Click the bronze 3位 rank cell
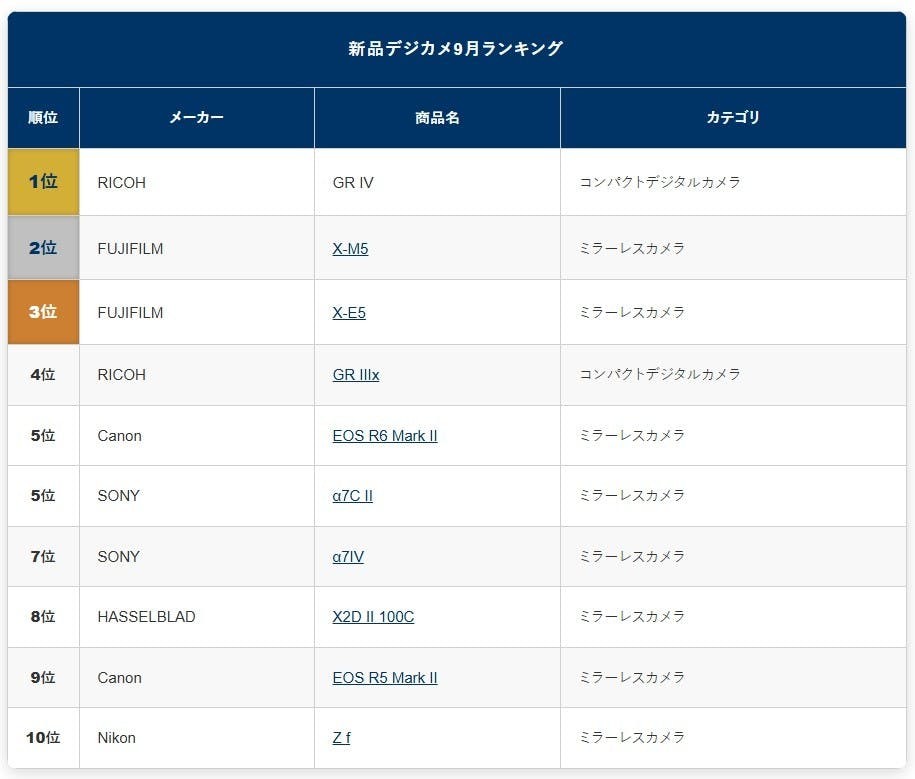 pyautogui.click(x=43, y=312)
